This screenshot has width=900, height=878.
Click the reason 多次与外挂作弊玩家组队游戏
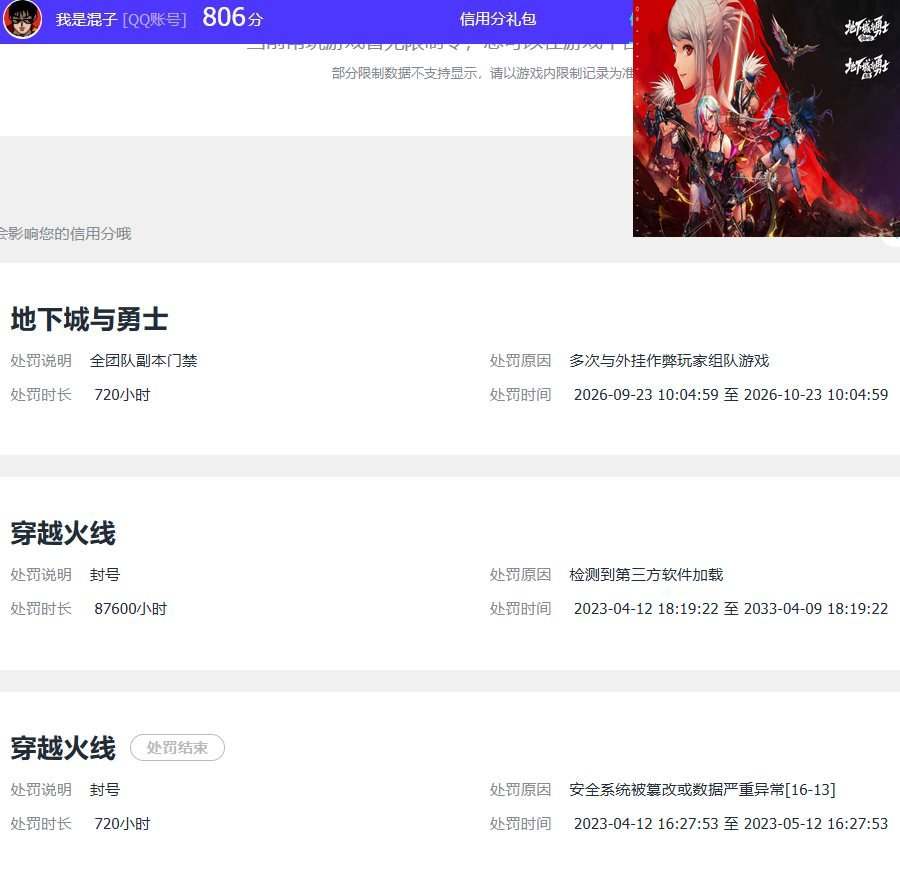coord(669,361)
